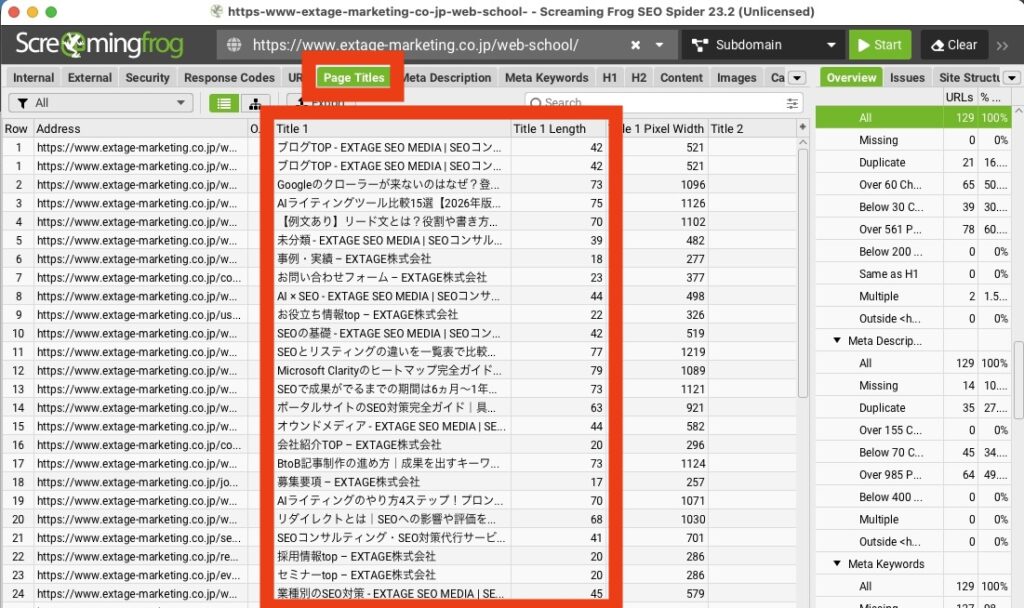The image size is (1024, 608).
Task: Open the Images tab
Action: tap(737, 78)
